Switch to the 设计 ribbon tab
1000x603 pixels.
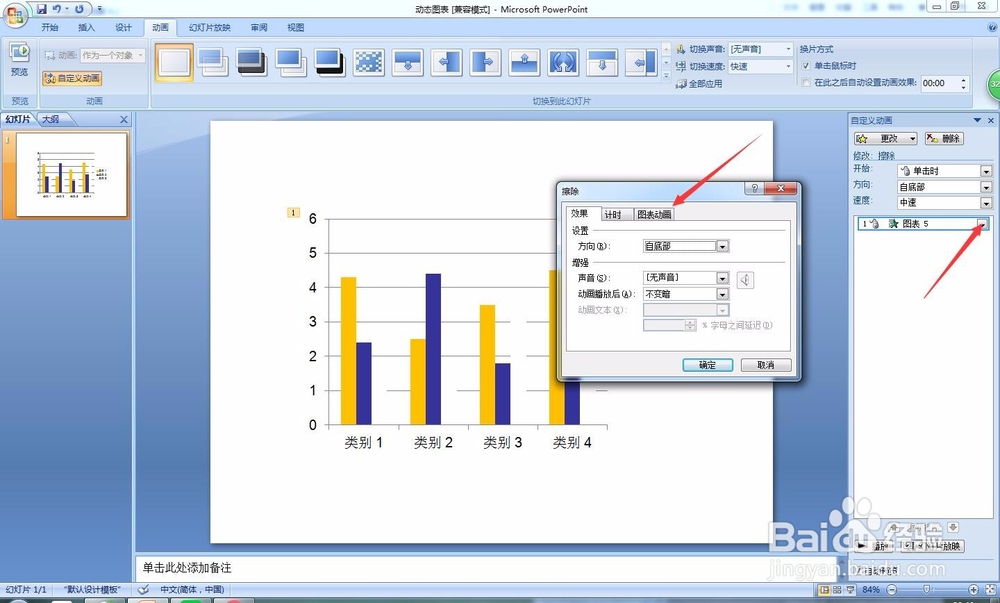[123, 27]
